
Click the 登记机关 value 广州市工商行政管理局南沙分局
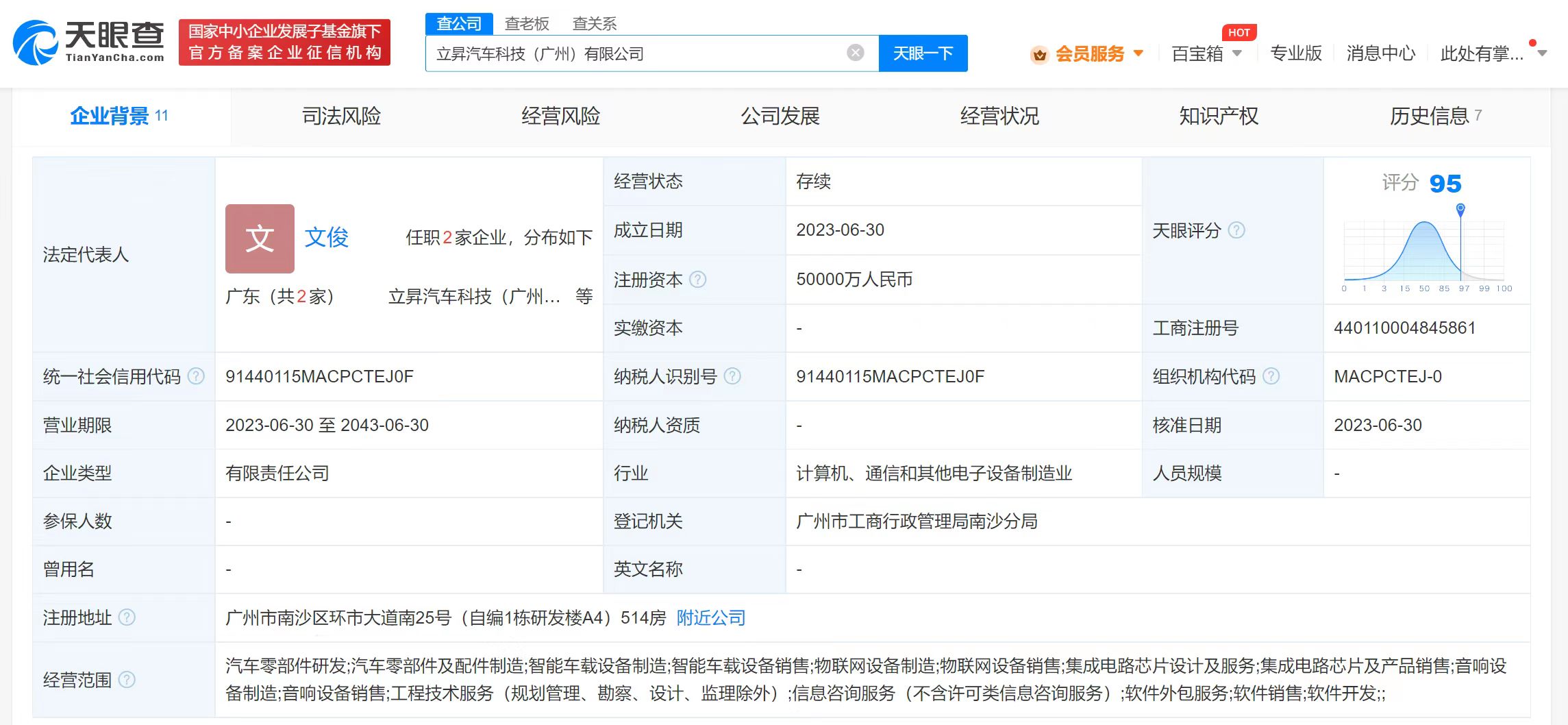[x=917, y=521]
